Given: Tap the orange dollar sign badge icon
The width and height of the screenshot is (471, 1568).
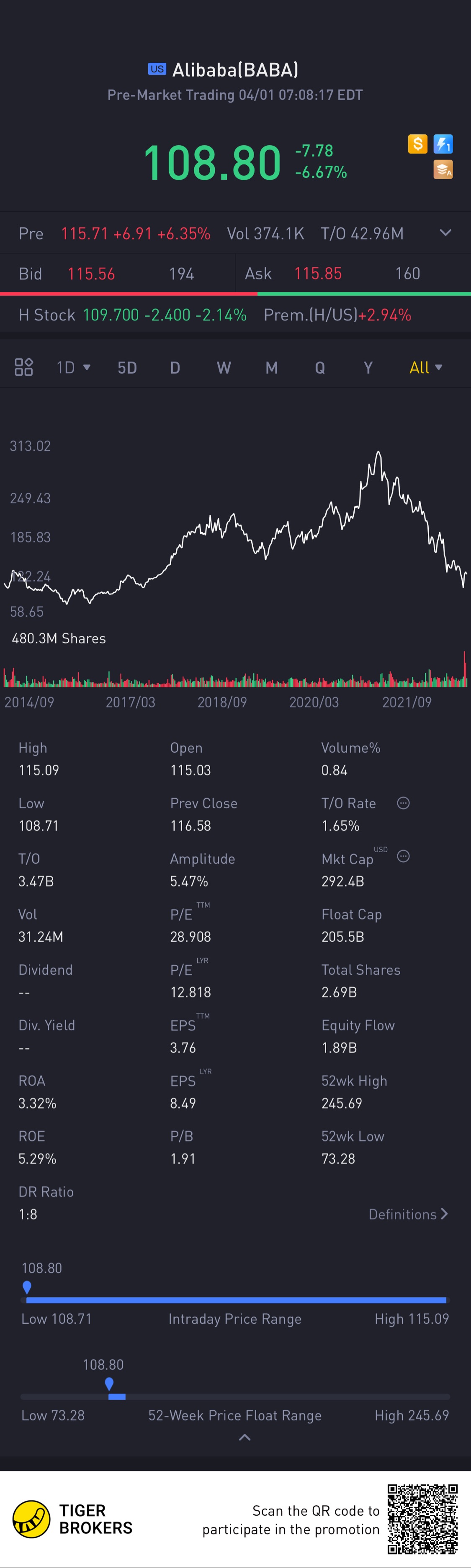Looking at the screenshot, I should pos(417,144).
